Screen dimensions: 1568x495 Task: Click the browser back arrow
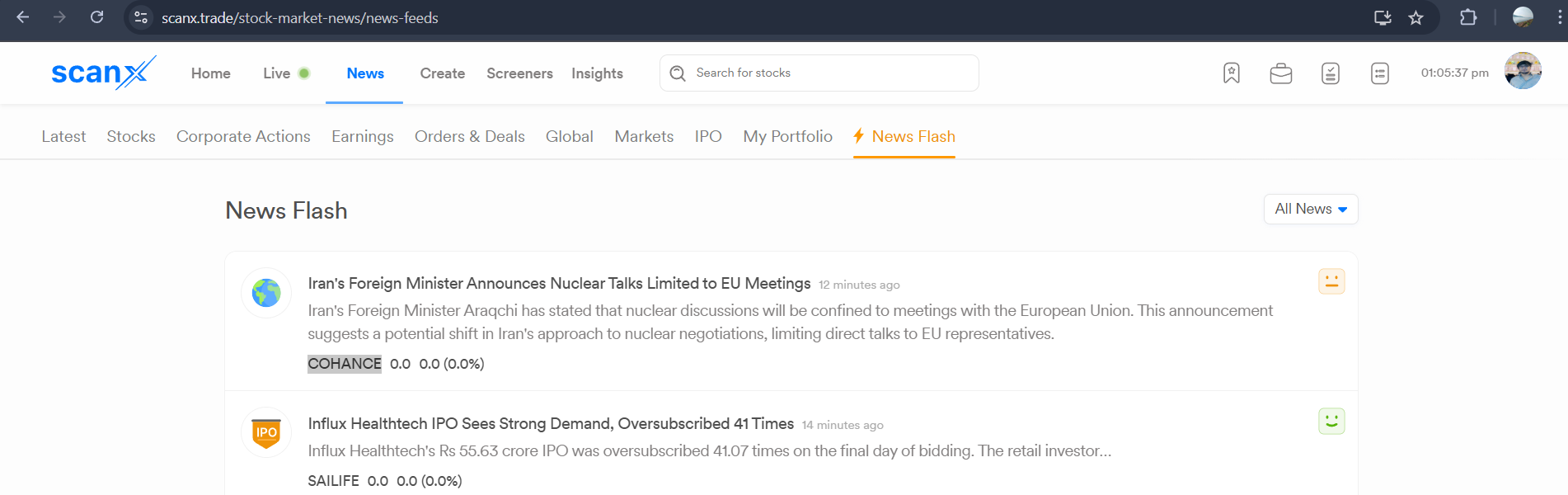23,17
